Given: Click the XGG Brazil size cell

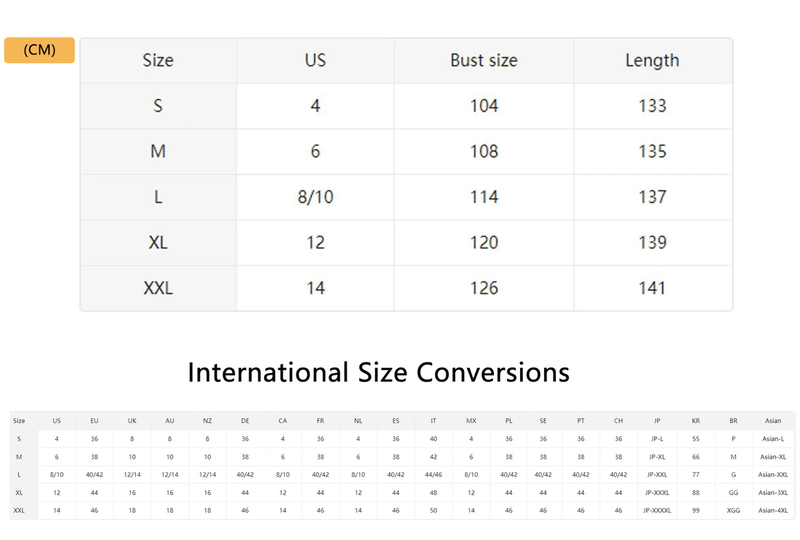Looking at the screenshot, I should pyautogui.click(x=733, y=511).
